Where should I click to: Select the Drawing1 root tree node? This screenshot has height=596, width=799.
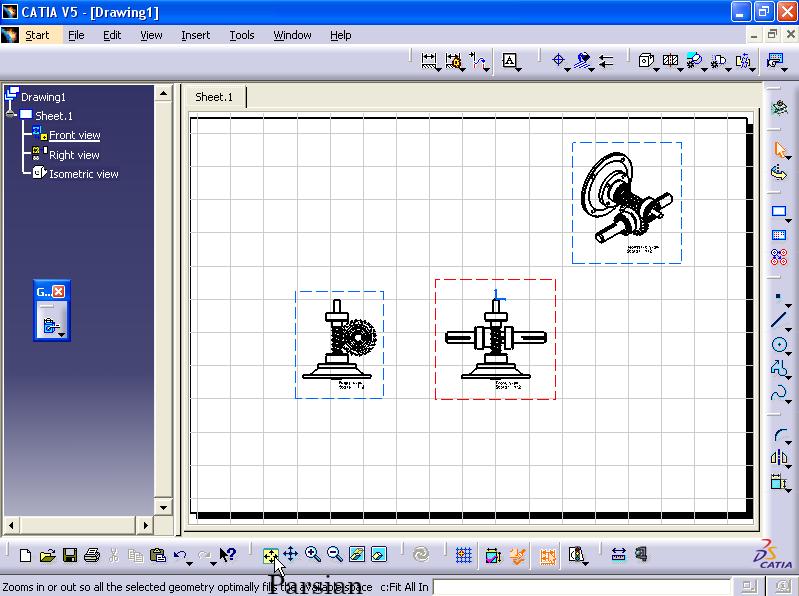coord(43,97)
